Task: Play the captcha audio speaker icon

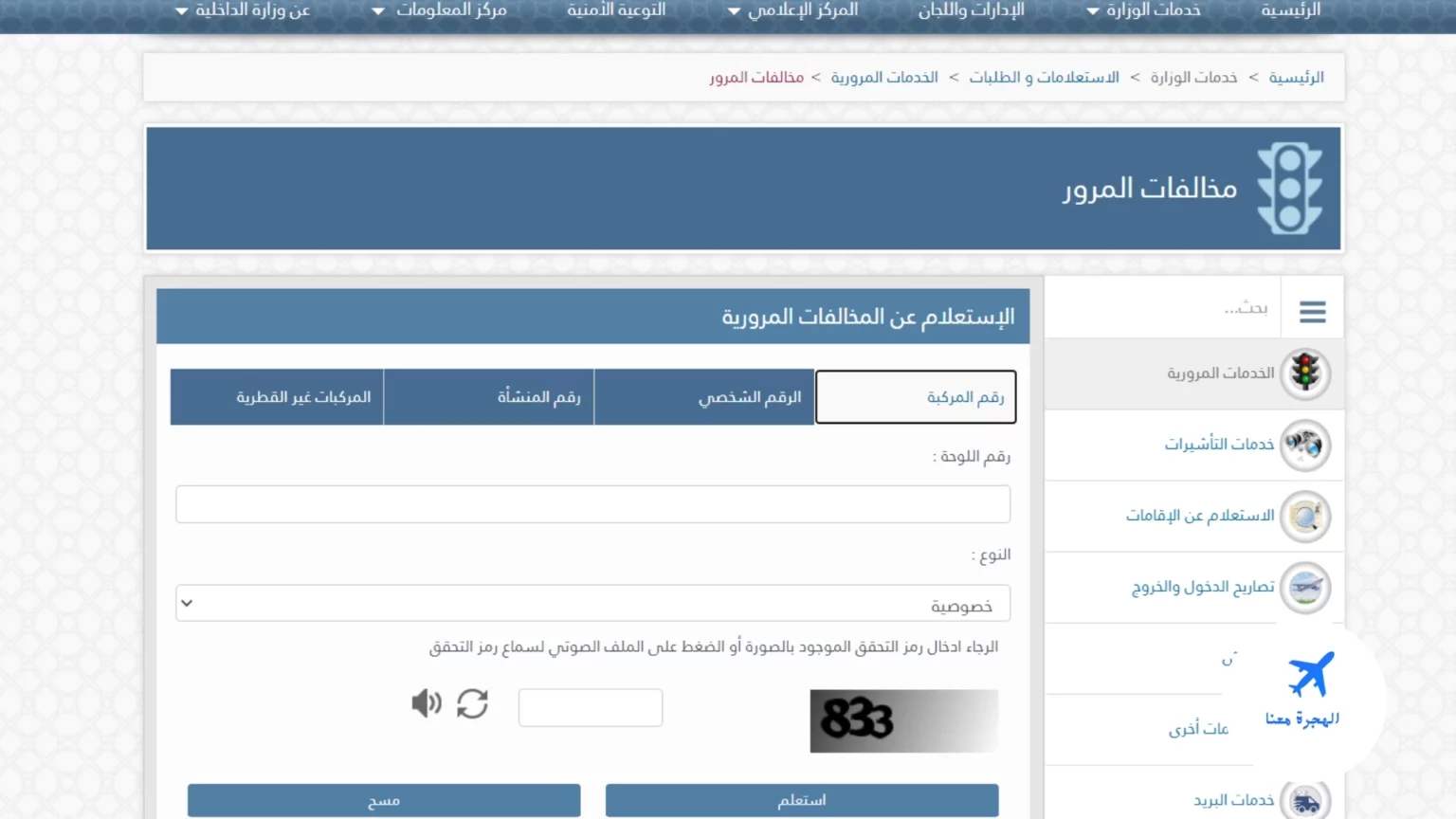Action: click(x=427, y=703)
